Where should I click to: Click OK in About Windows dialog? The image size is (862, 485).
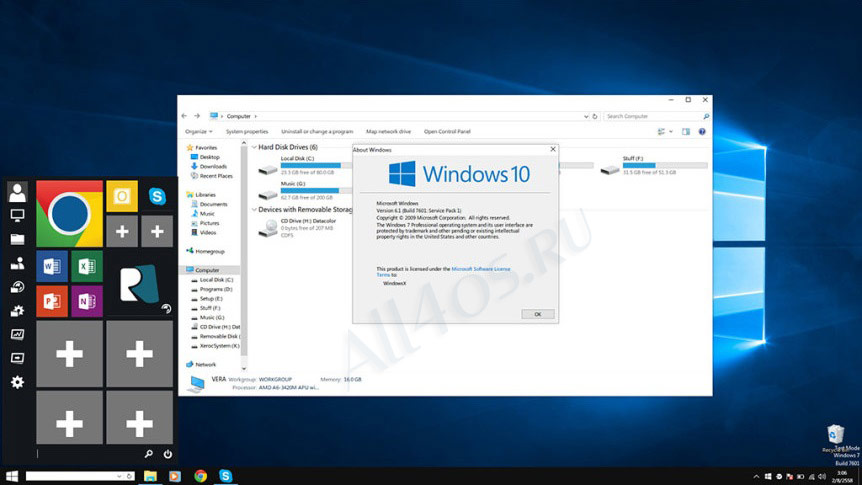(538, 314)
